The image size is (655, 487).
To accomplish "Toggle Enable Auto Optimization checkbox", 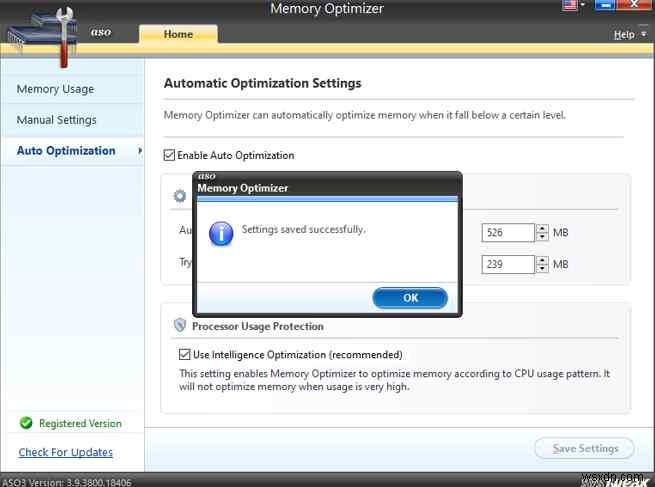I will point(170,156).
